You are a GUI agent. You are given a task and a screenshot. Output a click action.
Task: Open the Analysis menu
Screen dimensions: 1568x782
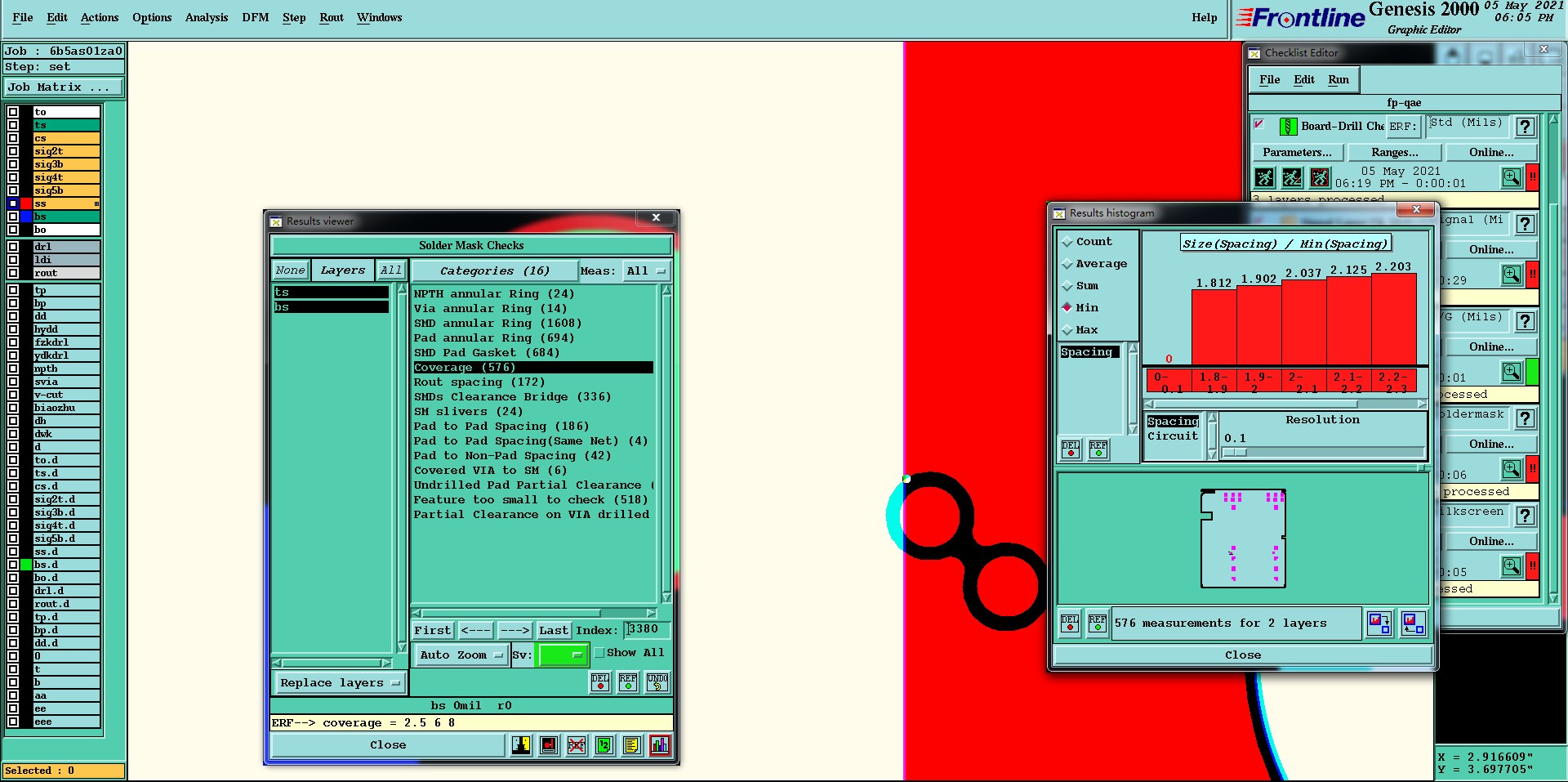point(207,17)
